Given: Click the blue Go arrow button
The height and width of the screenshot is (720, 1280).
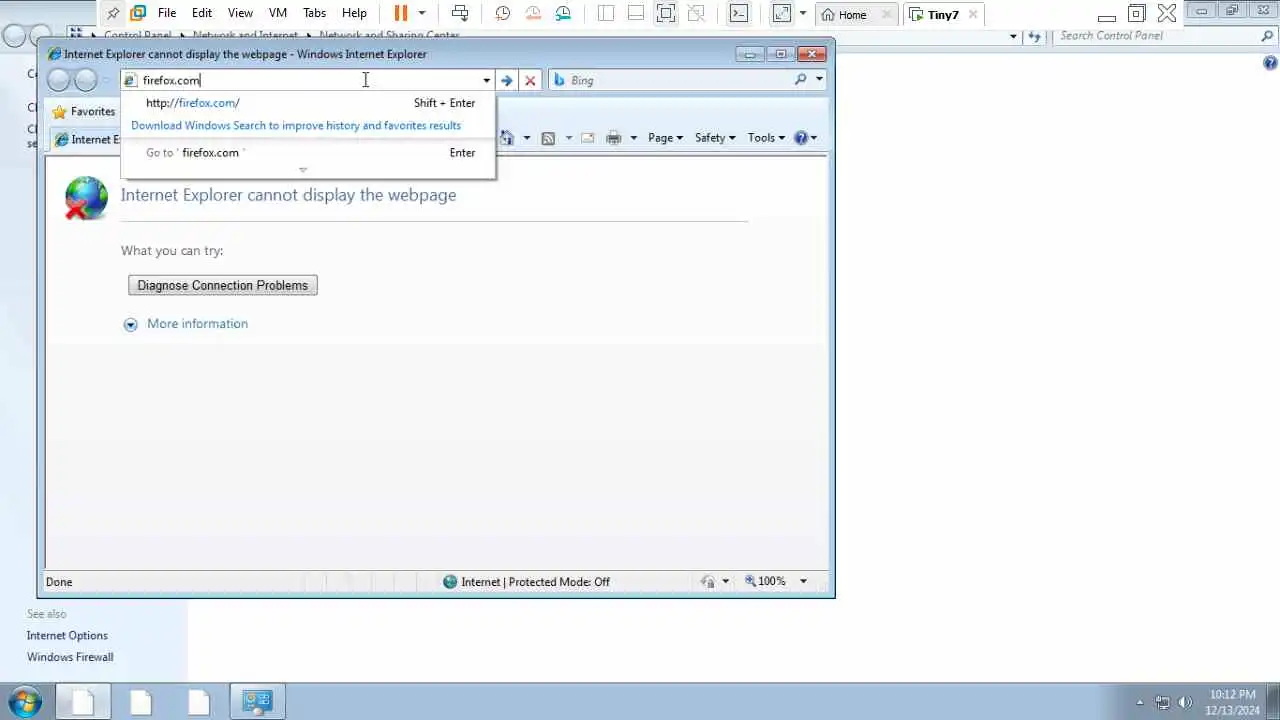Looking at the screenshot, I should [507, 80].
